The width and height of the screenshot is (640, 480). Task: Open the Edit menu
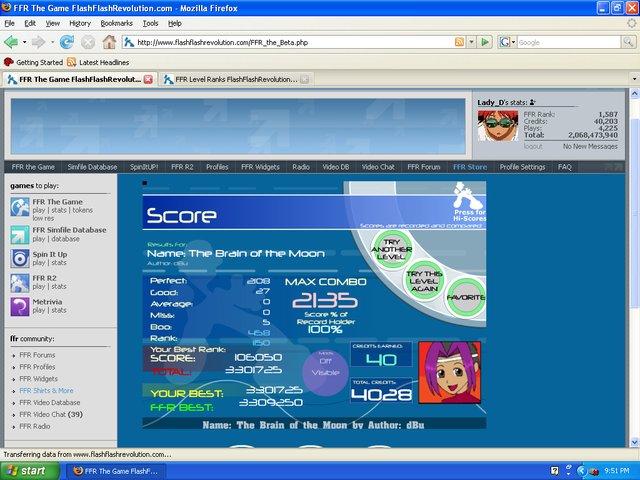[30, 24]
